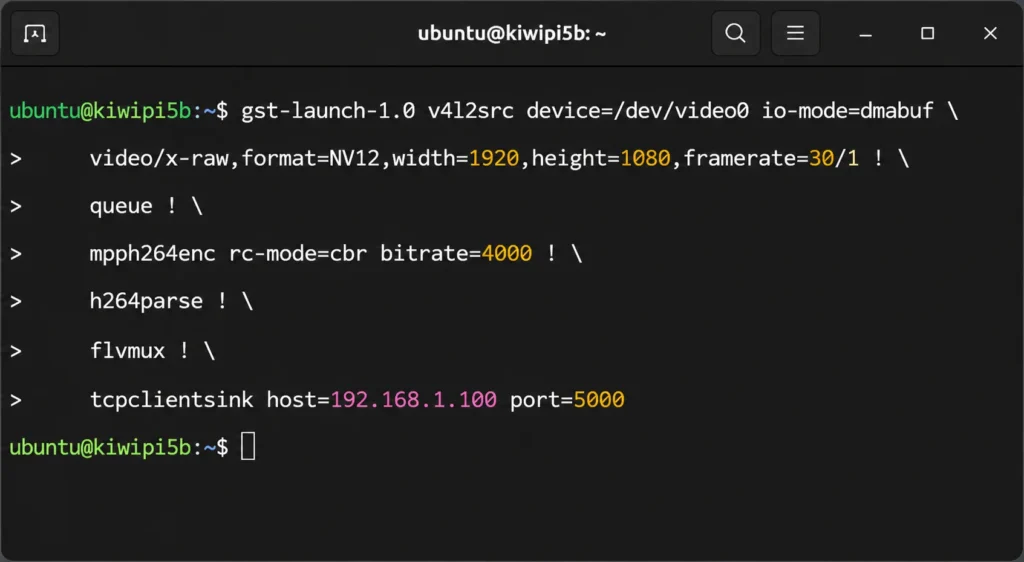Maximize the terminal window
This screenshot has height=562, width=1024.
coord(927,33)
